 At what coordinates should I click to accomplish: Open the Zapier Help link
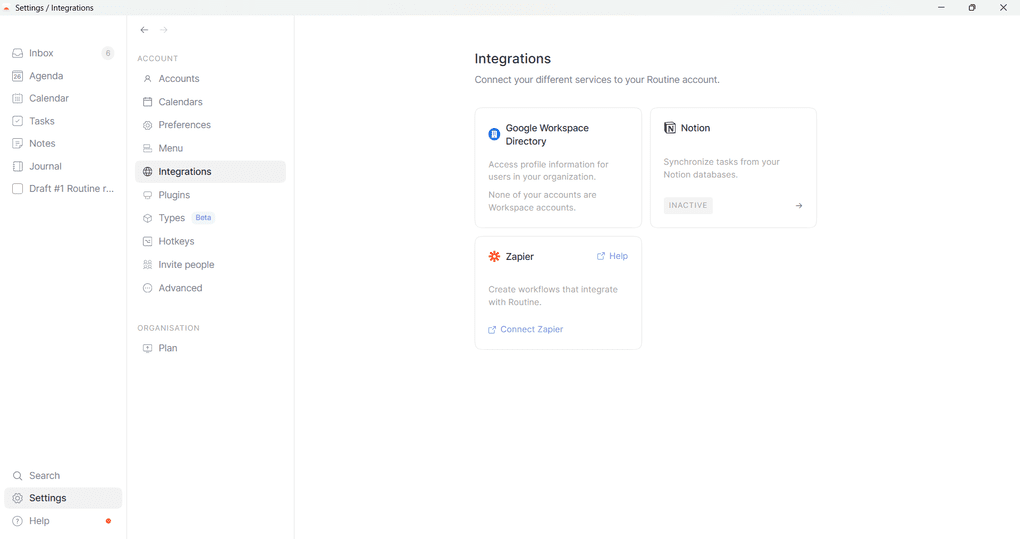point(612,256)
